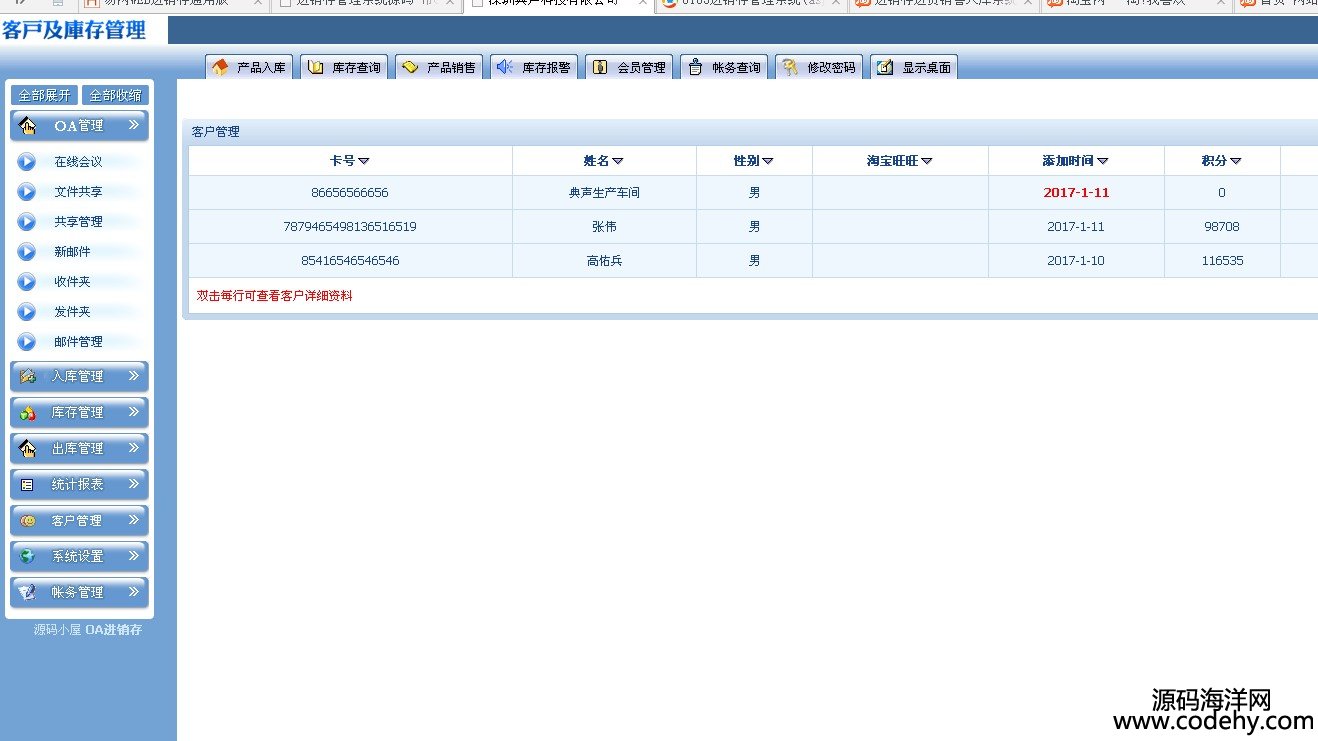This screenshot has height=741, width=1318.
Task: Click the house icon on 出库管理 header
Action: point(28,449)
